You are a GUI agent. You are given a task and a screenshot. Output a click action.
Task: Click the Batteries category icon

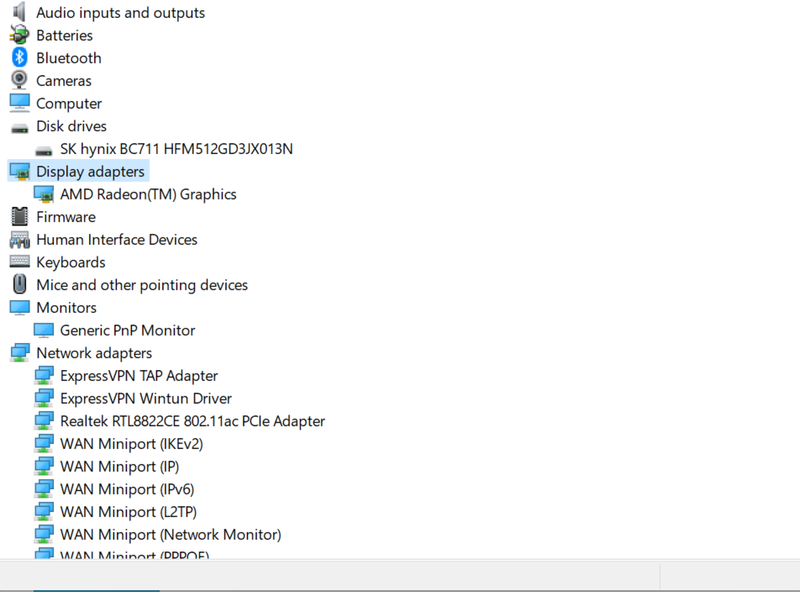19,35
